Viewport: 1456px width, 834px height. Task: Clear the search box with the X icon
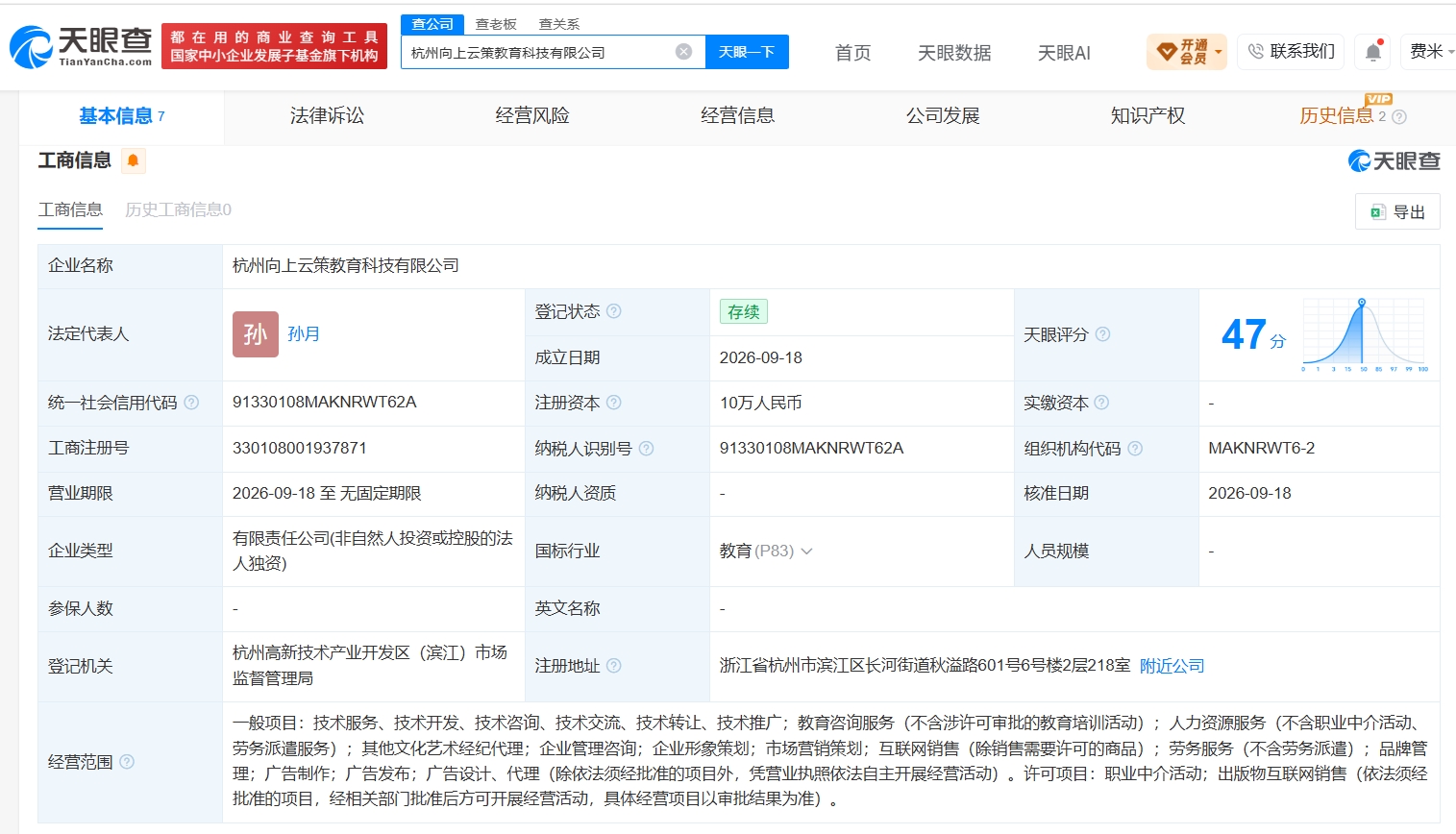point(683,52)
